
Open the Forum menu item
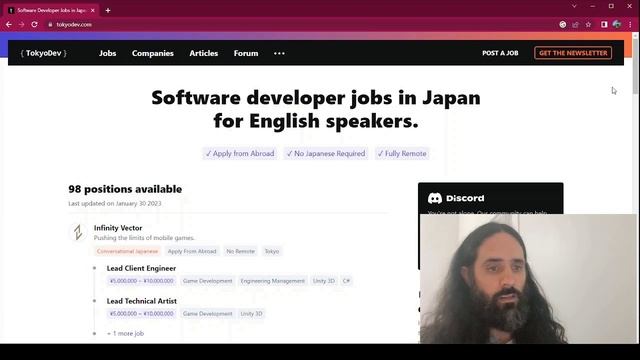(246, 53)
